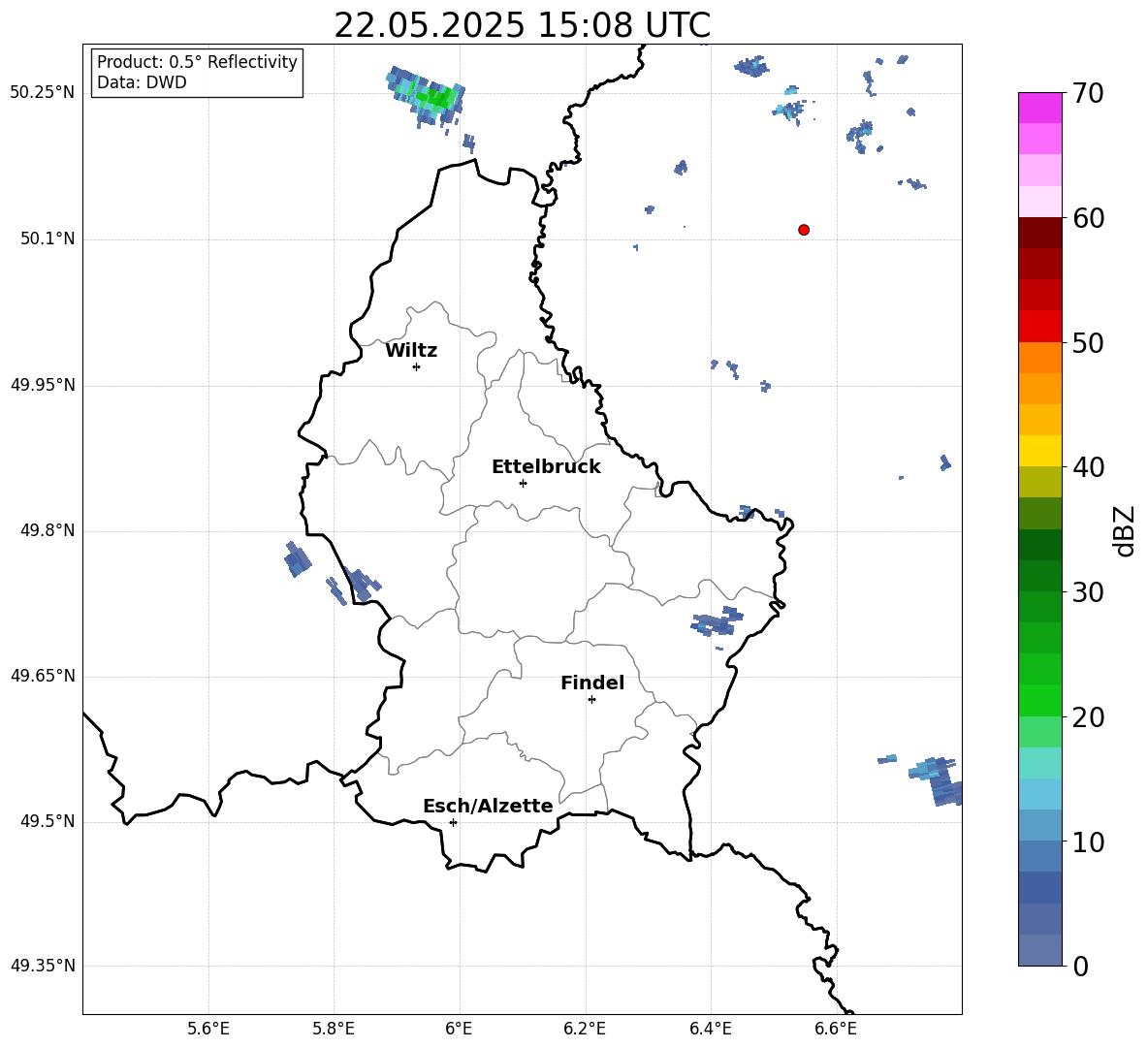1148x1048 pixels.
Task: Click the Product: 0.5° Reflectivity text
Action: click(197, 61)
